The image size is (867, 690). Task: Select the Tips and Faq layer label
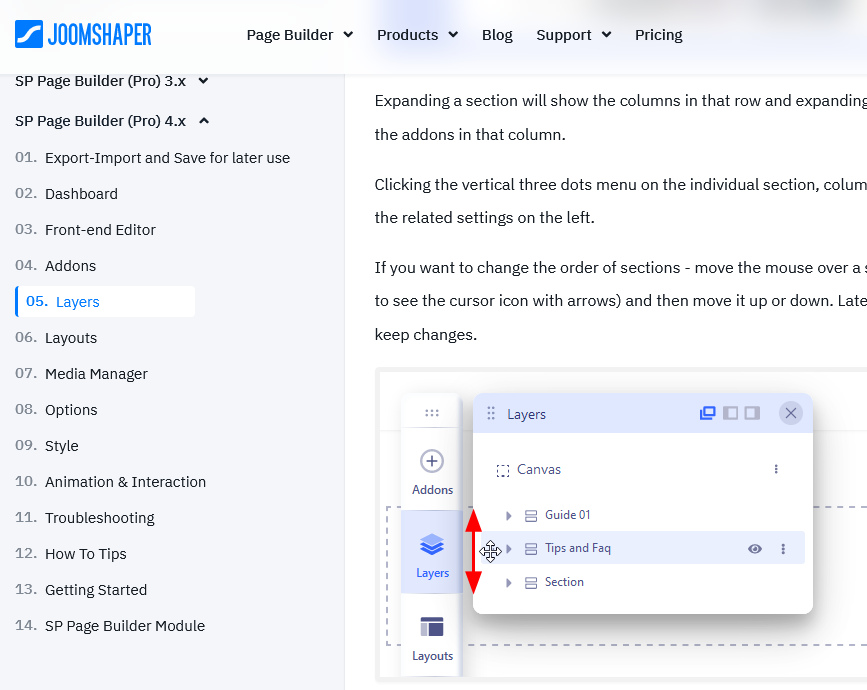(578, 548)
